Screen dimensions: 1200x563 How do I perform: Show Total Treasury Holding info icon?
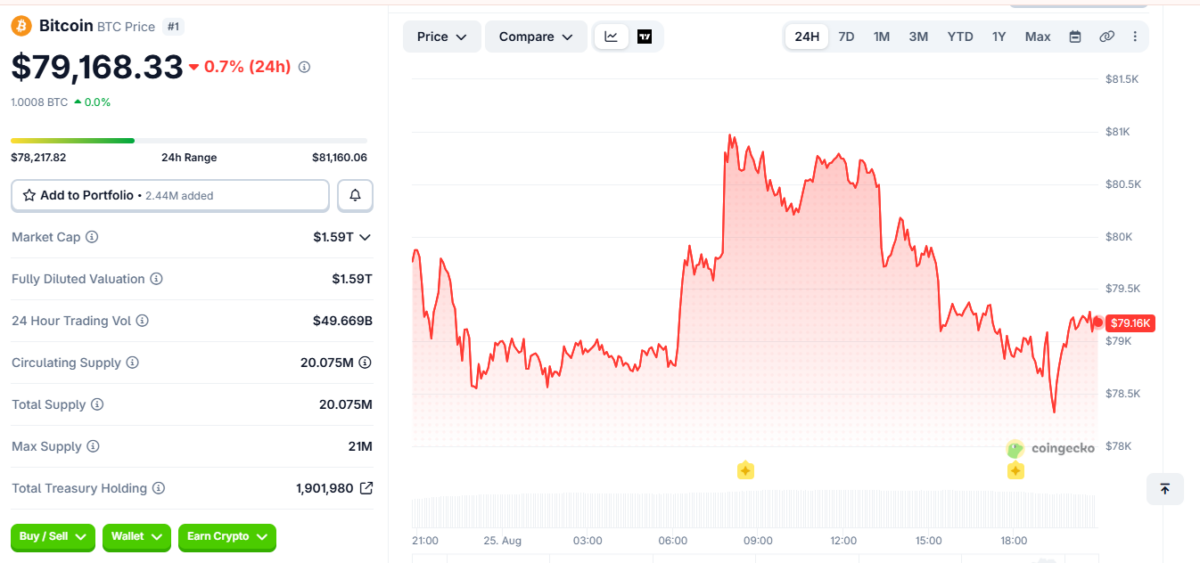click(158, 489)
